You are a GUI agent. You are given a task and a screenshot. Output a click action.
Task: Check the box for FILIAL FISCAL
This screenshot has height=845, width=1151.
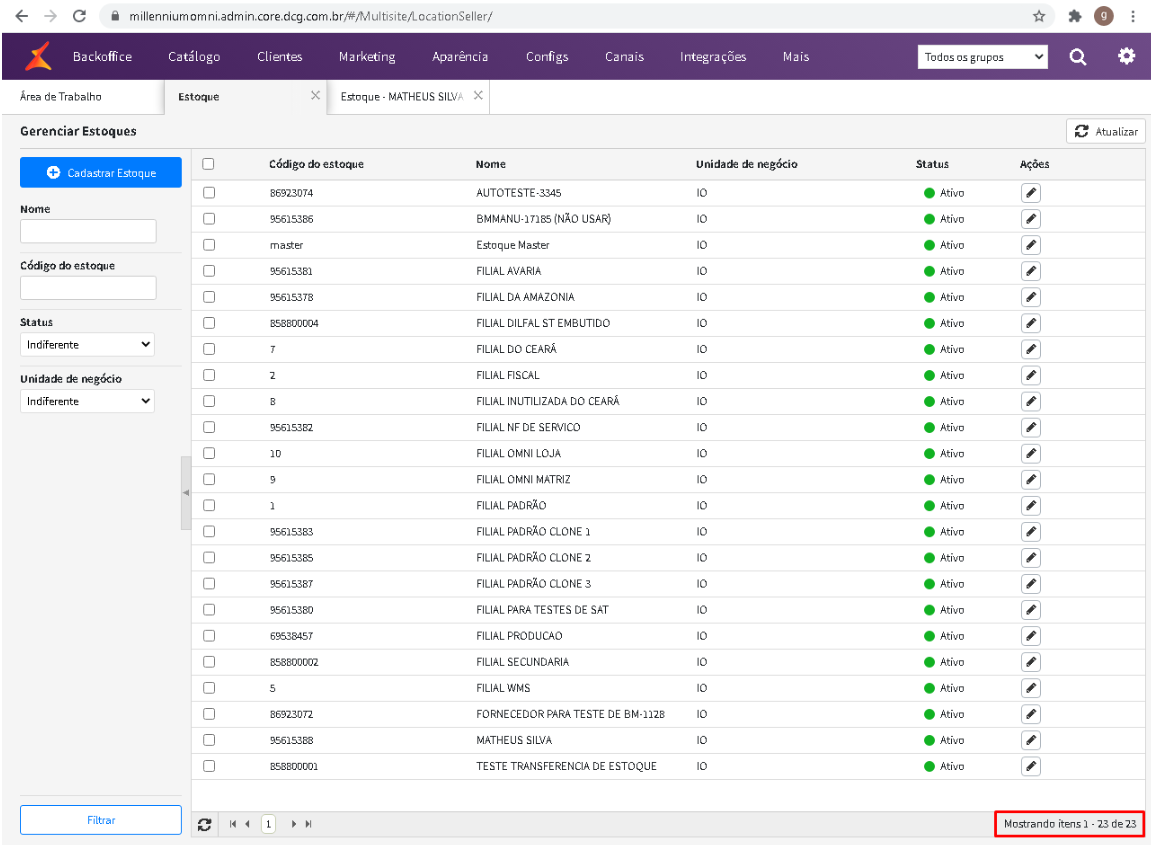coord(209,375)
